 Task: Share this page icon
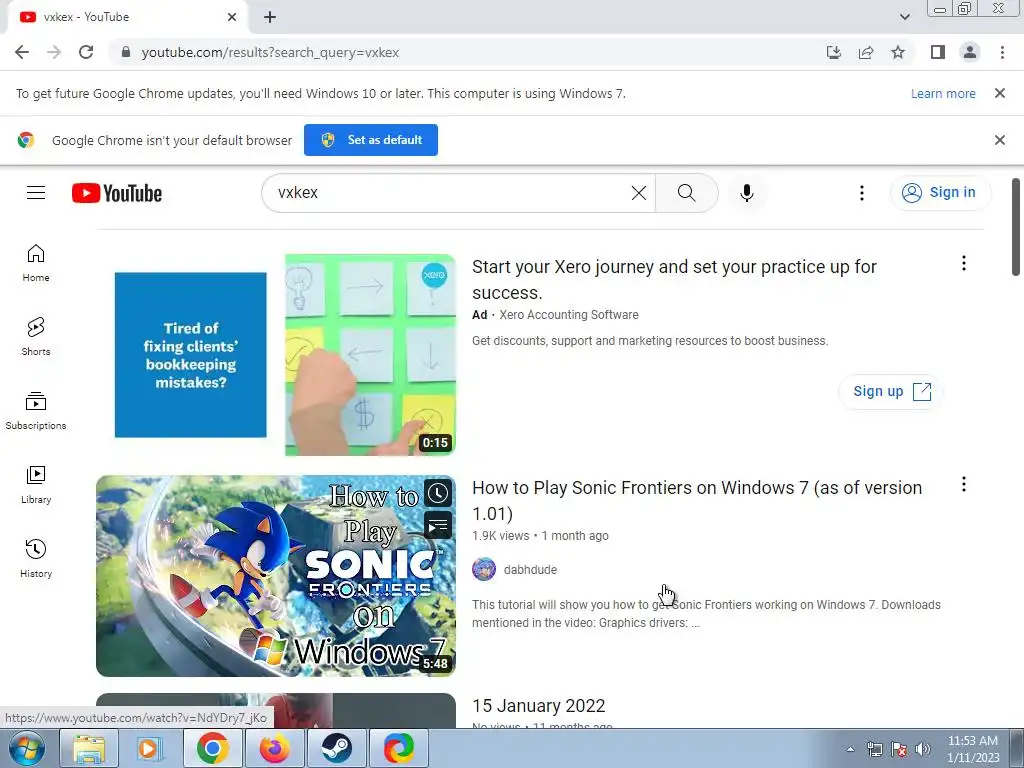click(866, 52)
